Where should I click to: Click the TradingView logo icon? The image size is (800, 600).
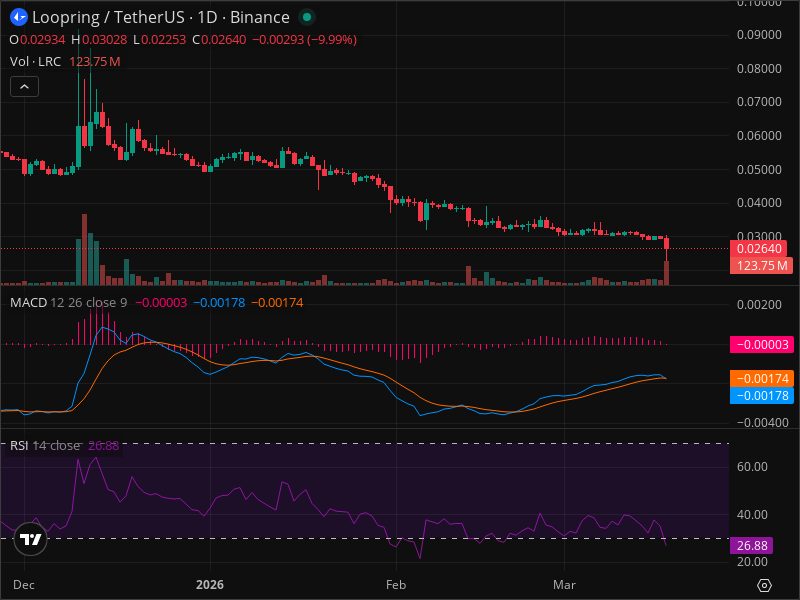[x=31, y=539]
